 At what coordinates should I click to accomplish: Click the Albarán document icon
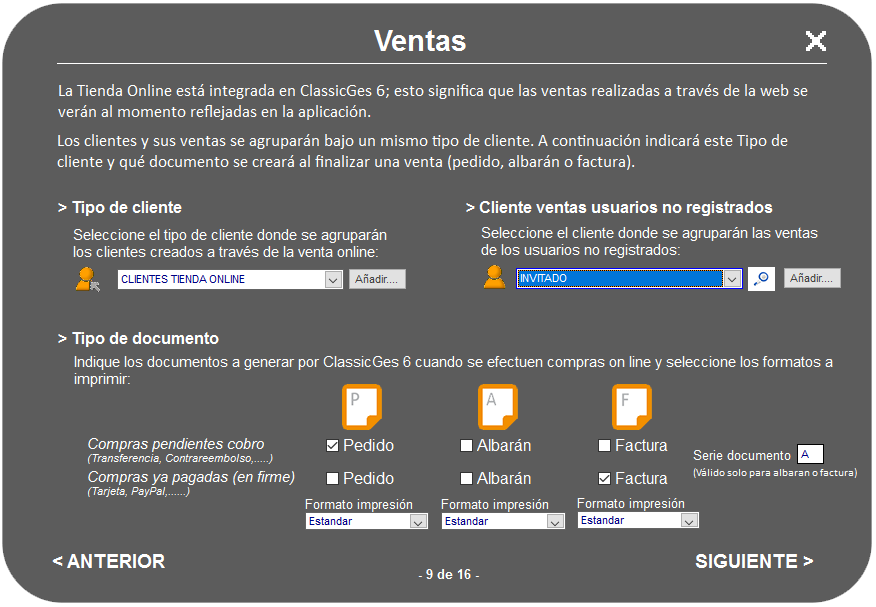point(497,407)
